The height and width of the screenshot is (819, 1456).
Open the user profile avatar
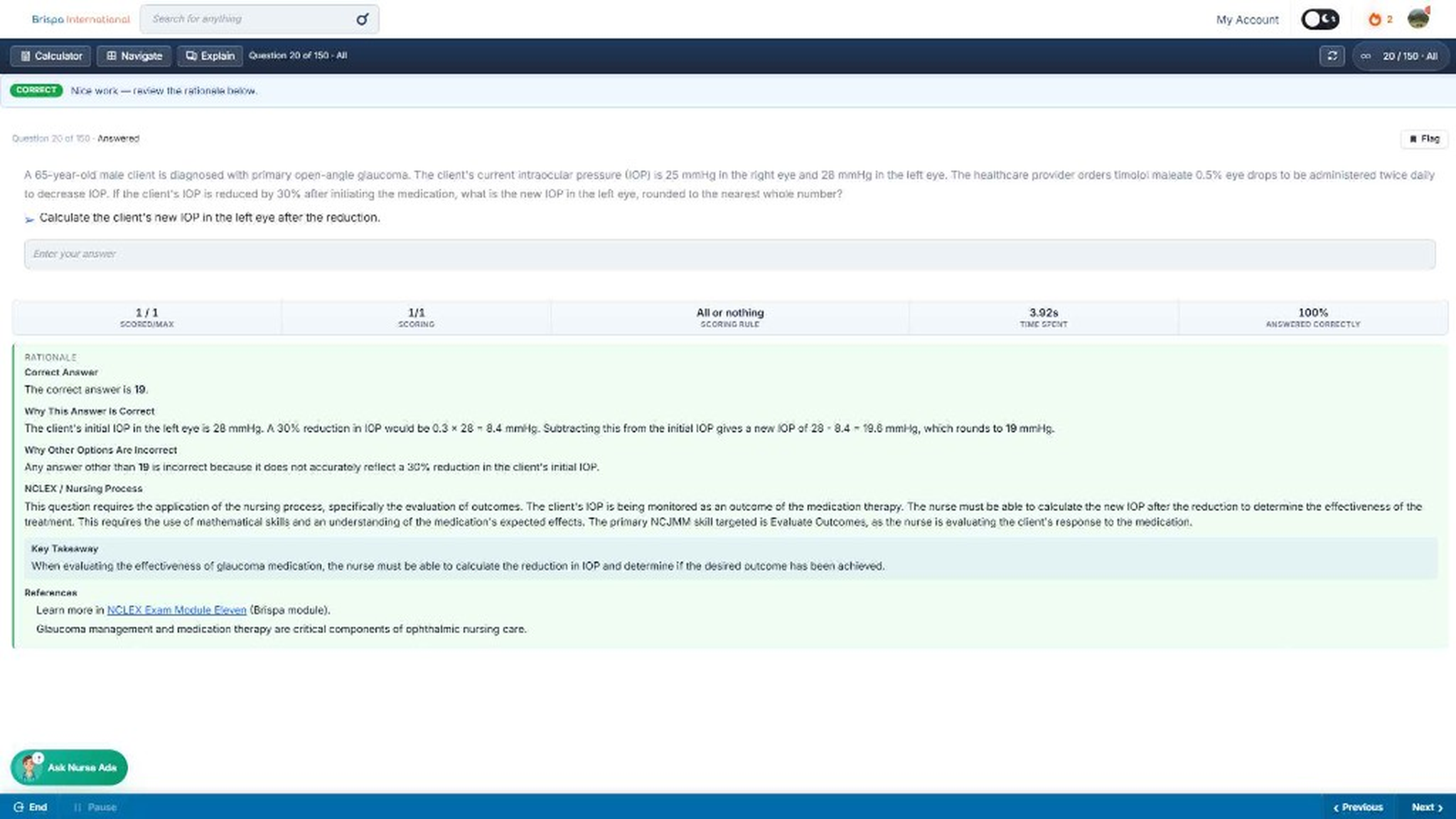[1418, 18]
